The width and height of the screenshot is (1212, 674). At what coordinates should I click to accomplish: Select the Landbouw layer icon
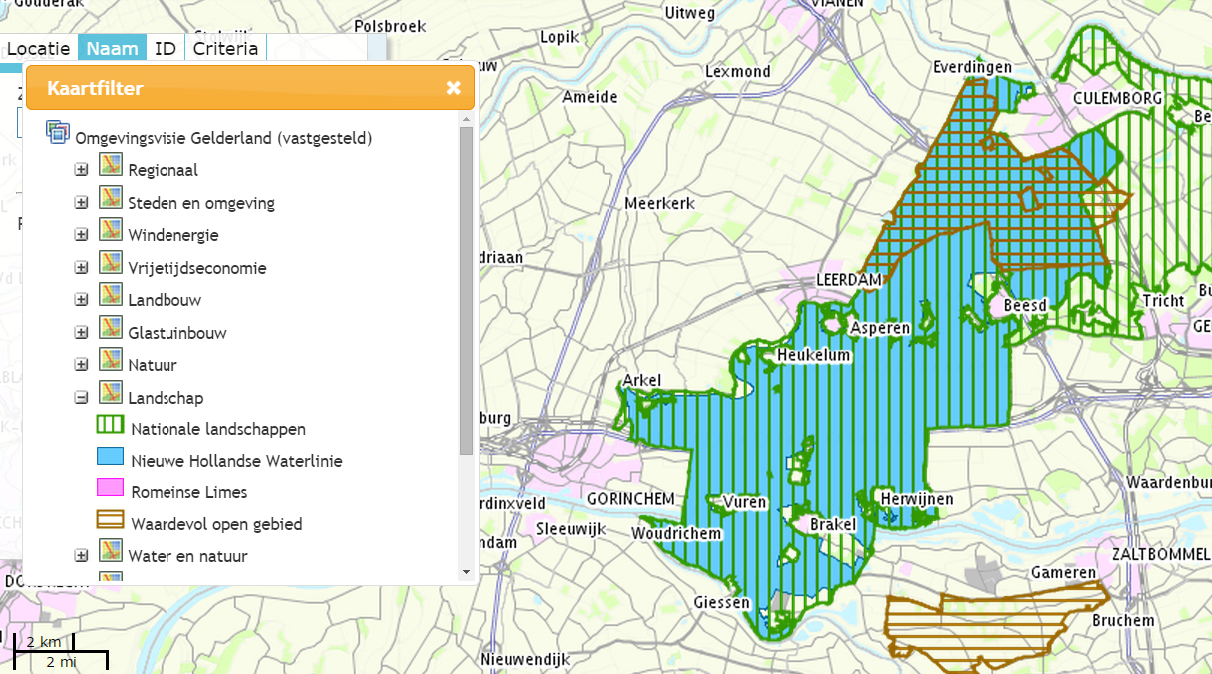(111, 298)
